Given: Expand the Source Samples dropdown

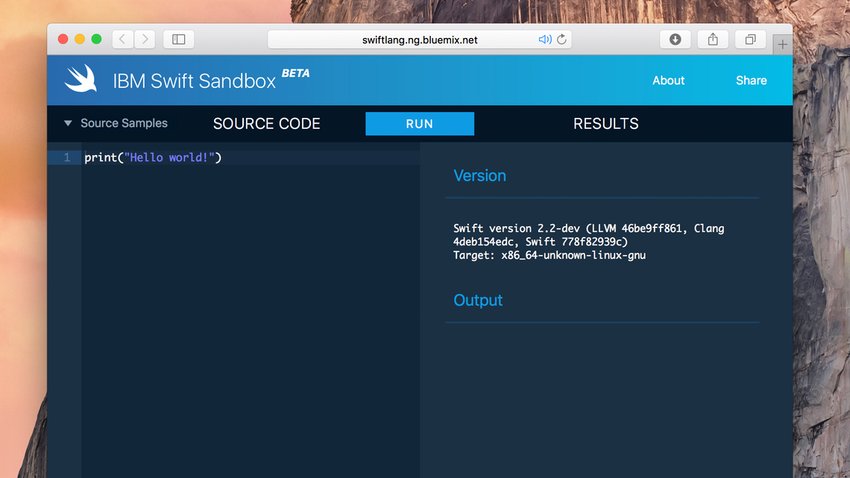Looking at the screenshot, I should [x=115, y=123].
